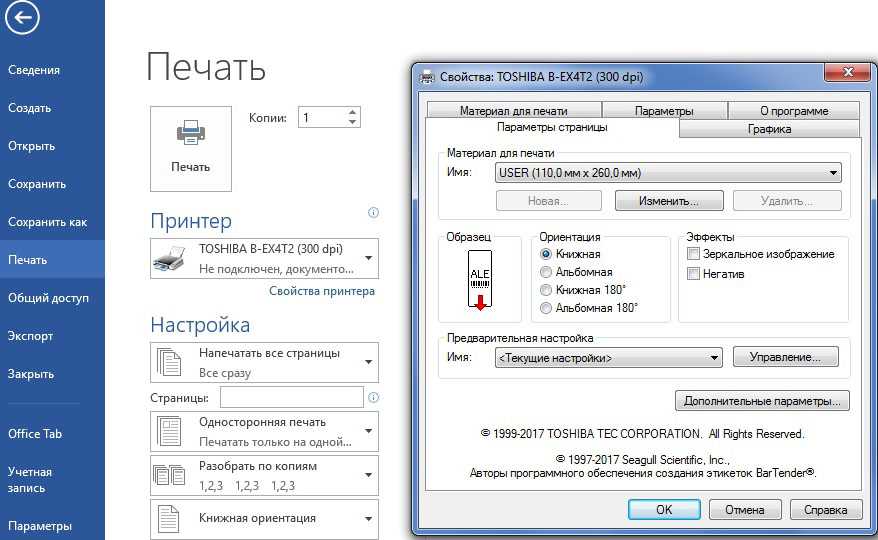Click the label sample preview in Образец
Screen dimensions: 878x540
tap(480, 280)
